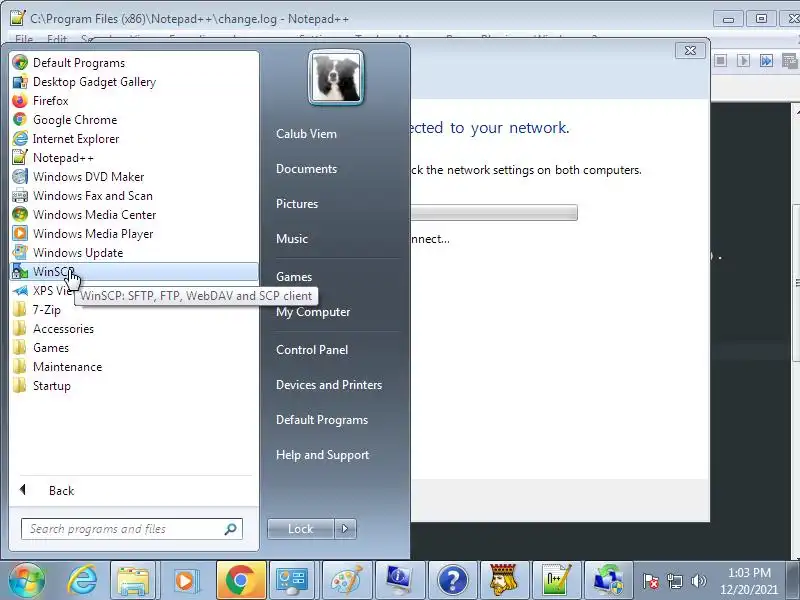Image resolution: width=800 pixels, height=600 pixels.
Task: Switch to Chrome on the taskbar
Action: [x=241, y=580]
